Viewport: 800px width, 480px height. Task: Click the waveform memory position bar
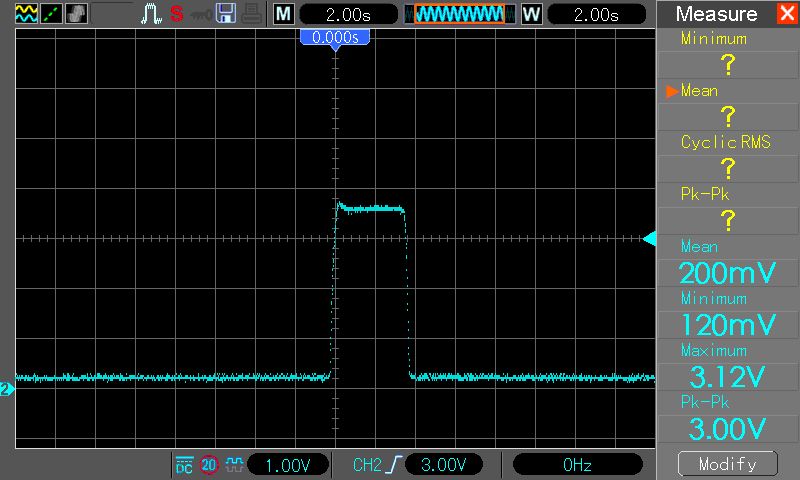pyautogui.click(x=460, y=14)
